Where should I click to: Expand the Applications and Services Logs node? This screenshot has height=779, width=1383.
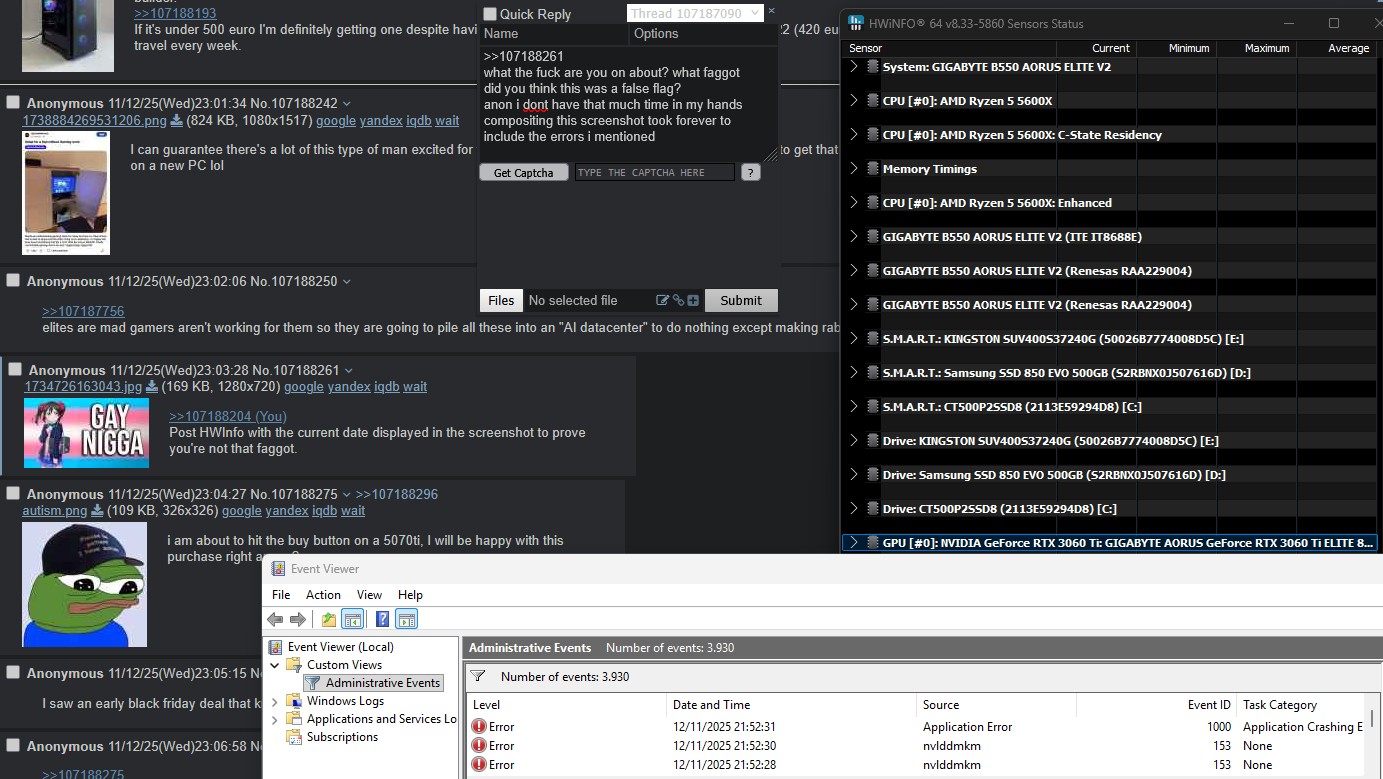tap(275, 719)
